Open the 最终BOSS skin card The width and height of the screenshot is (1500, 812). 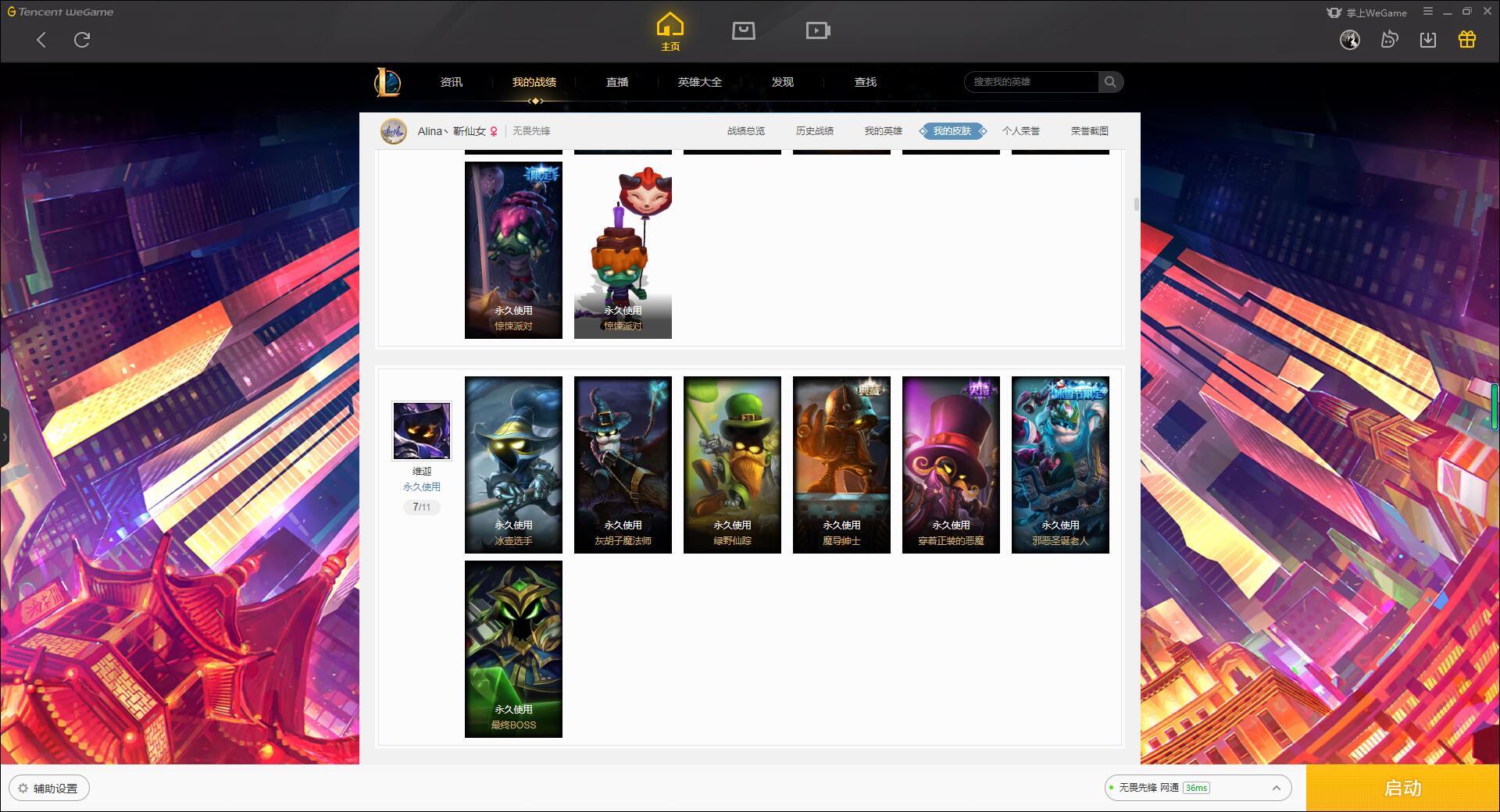pyautogui.click(x=513, y=649)
